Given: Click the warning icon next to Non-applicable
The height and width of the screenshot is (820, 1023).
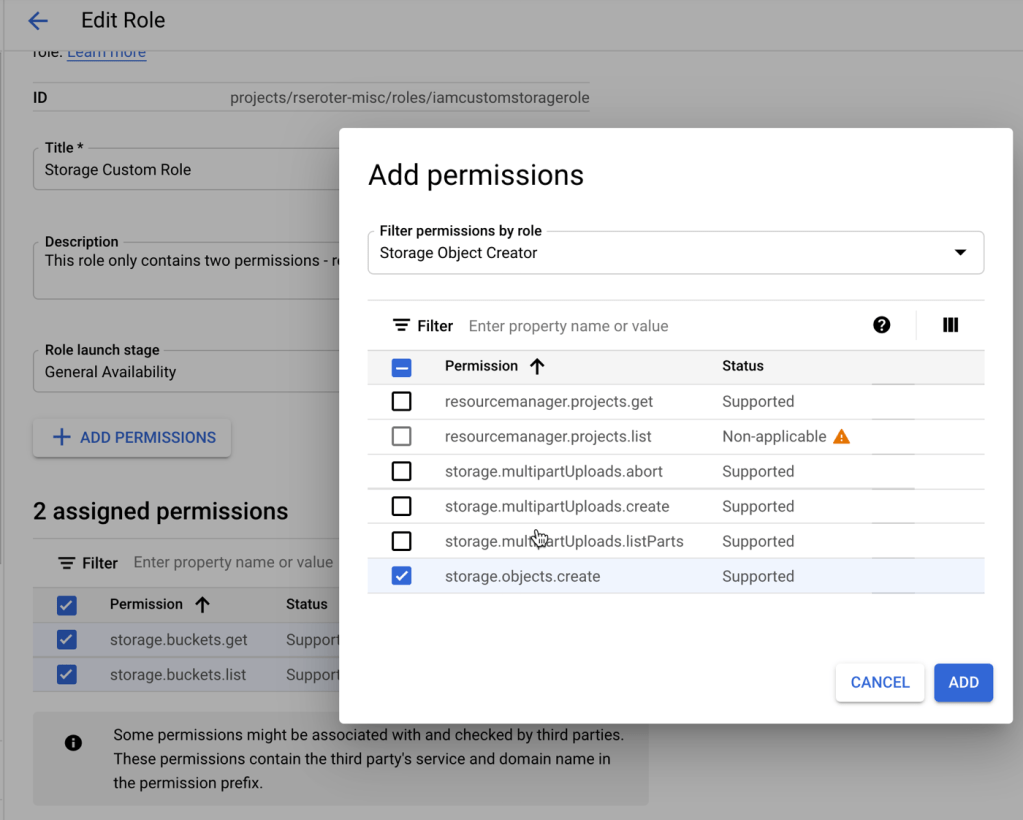Looking at the screenshot, I should point(841,437).
